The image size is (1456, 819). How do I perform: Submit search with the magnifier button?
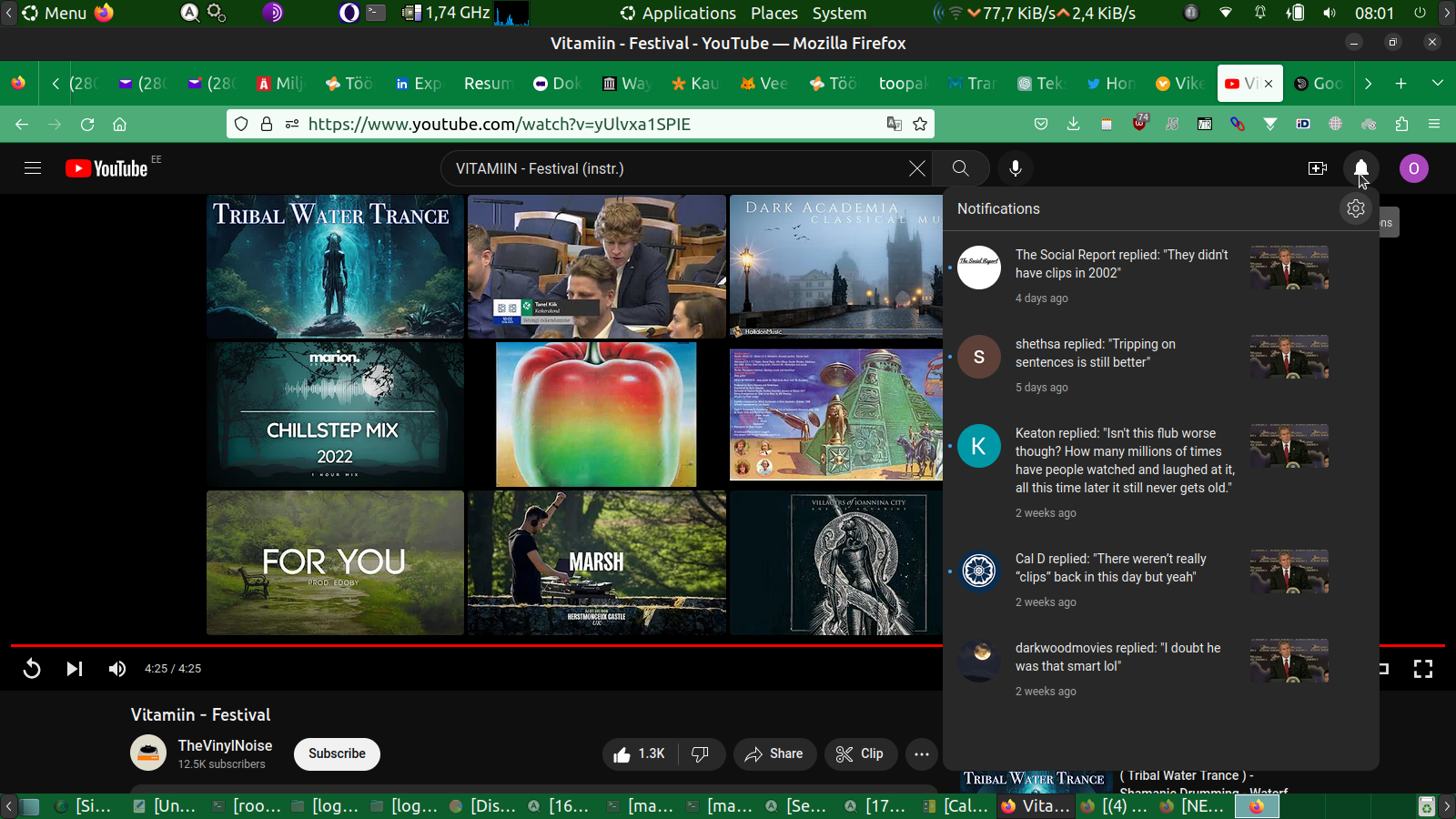pyautogui.click(x=960, y=168)
